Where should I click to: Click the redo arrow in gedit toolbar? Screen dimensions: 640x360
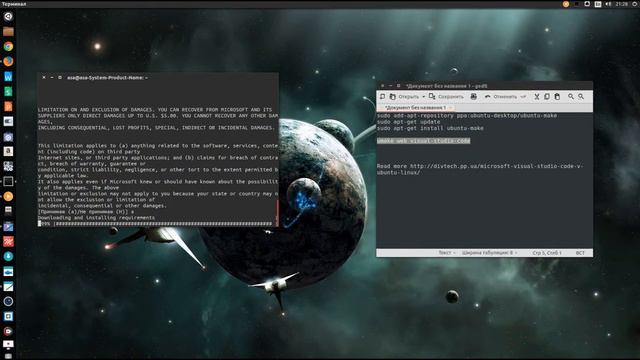(523, 97)
